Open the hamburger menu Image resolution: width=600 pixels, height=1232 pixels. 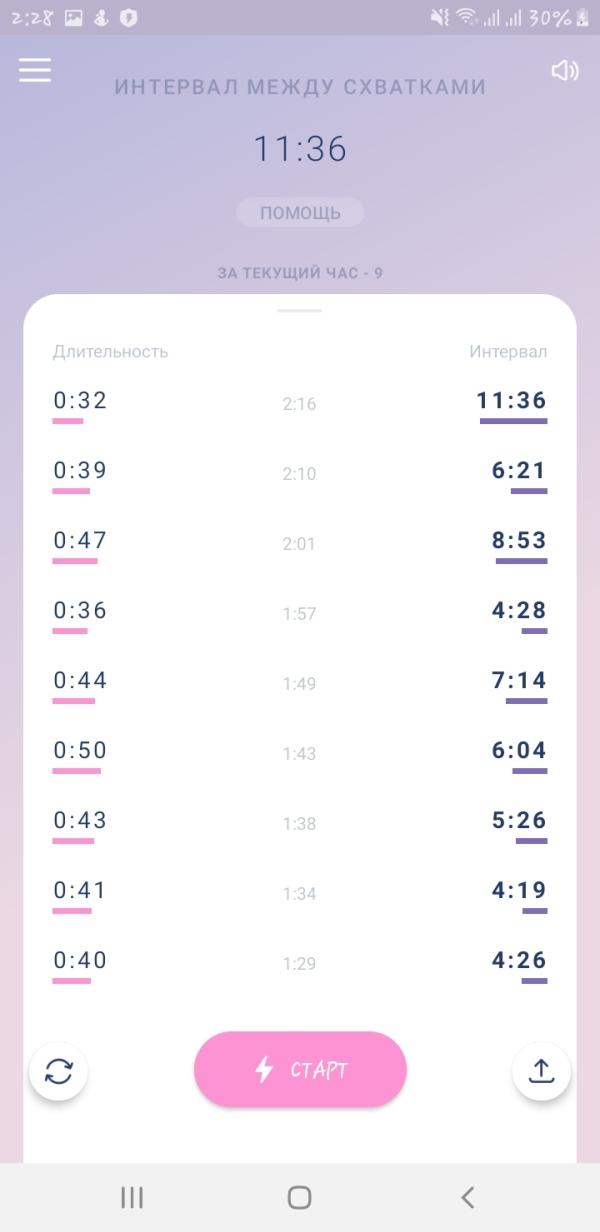coord(35,70)
